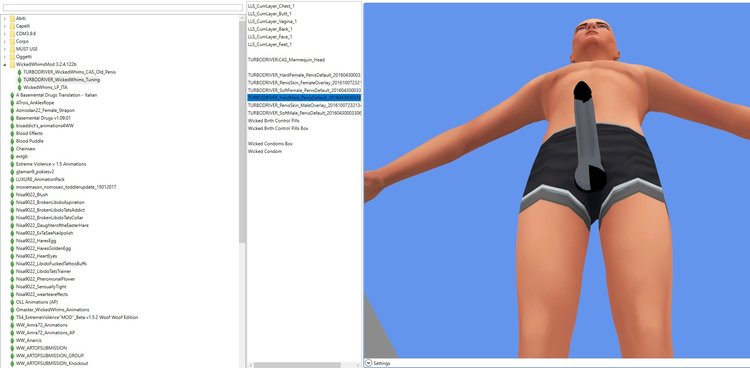Select bioaddict's_animations4WW package

(44, 126)
